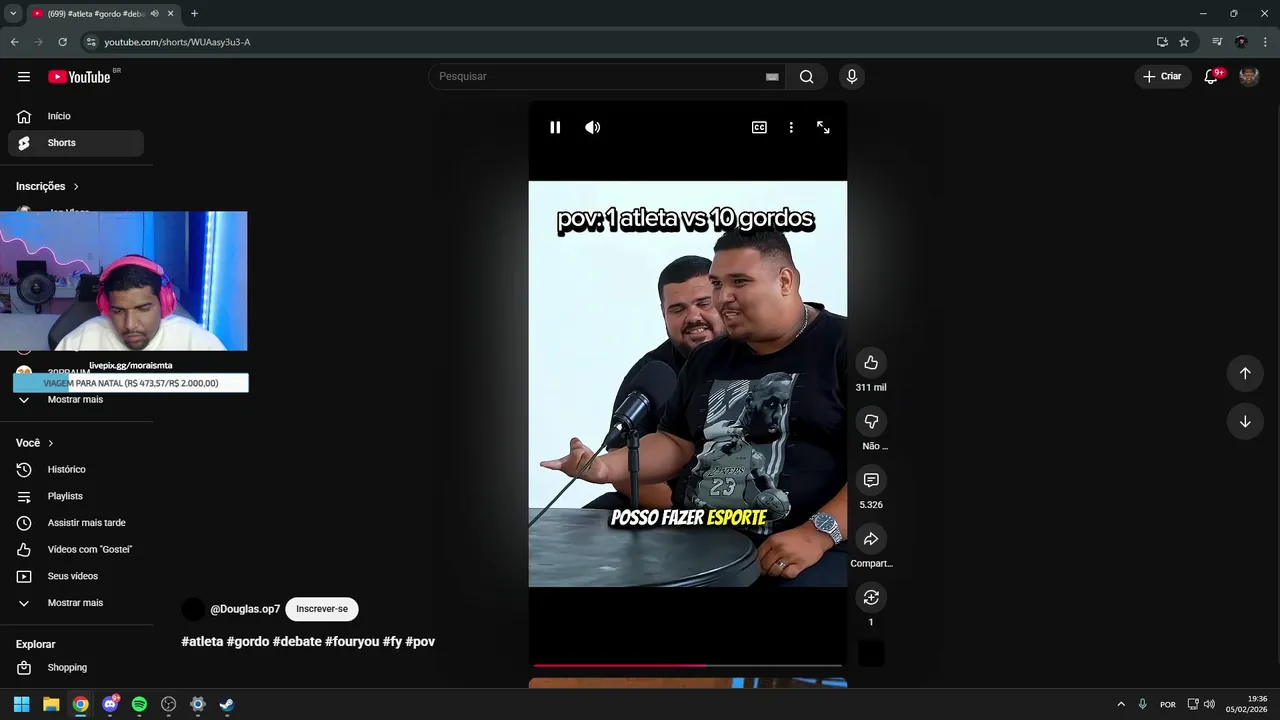Mute the tab via speaker icon

click(x=154, y=13)
